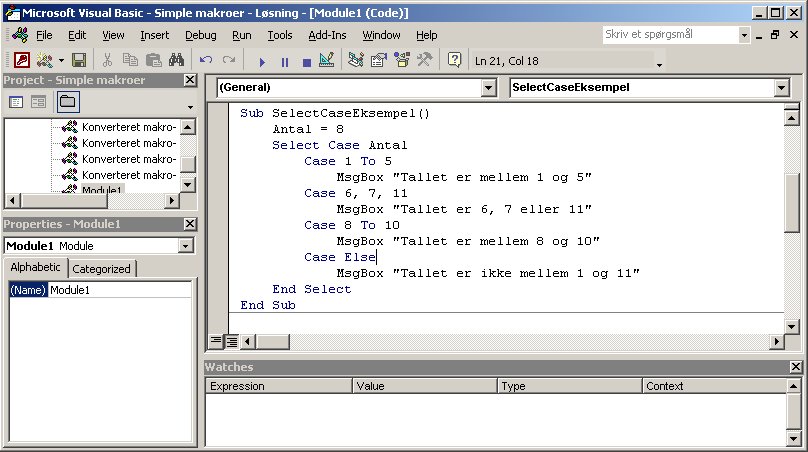
Task: Click the Redo arrow icon
Action: [x=229, y=60]
